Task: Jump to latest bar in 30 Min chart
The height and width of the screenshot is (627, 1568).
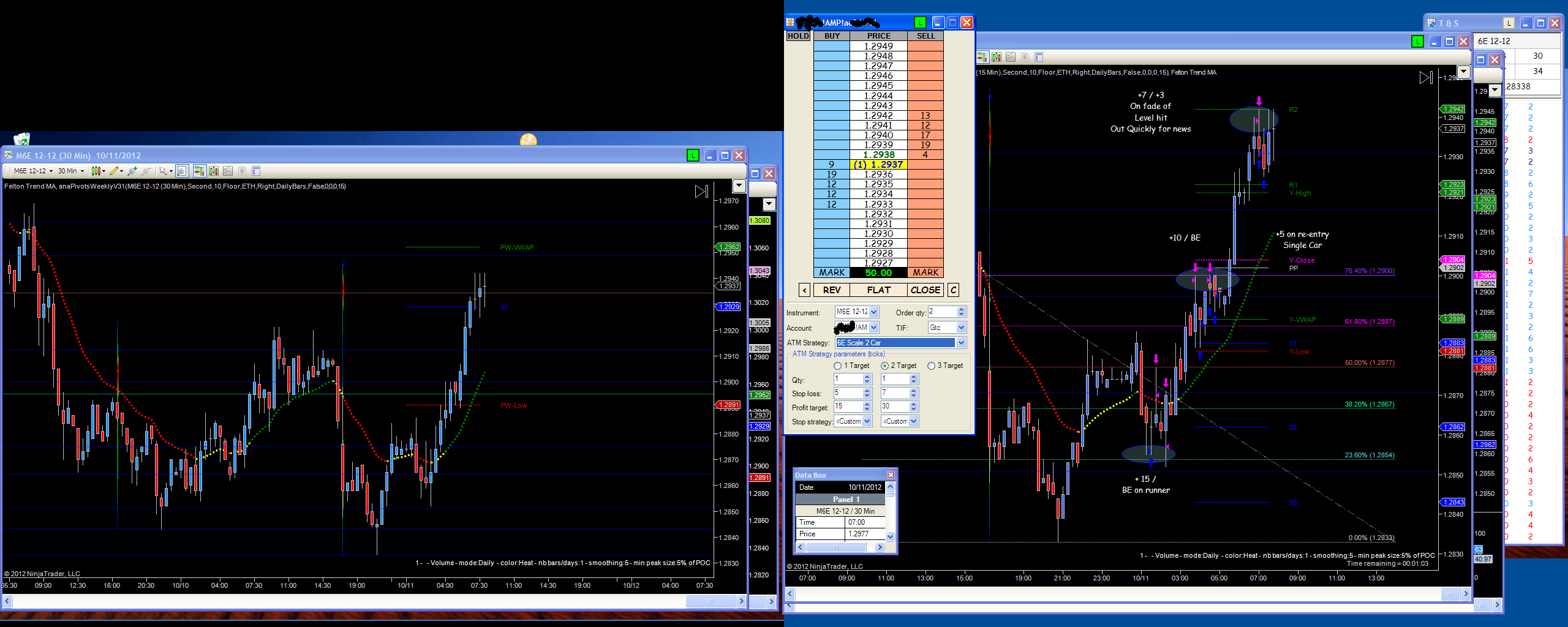Action: pos(701,192)
